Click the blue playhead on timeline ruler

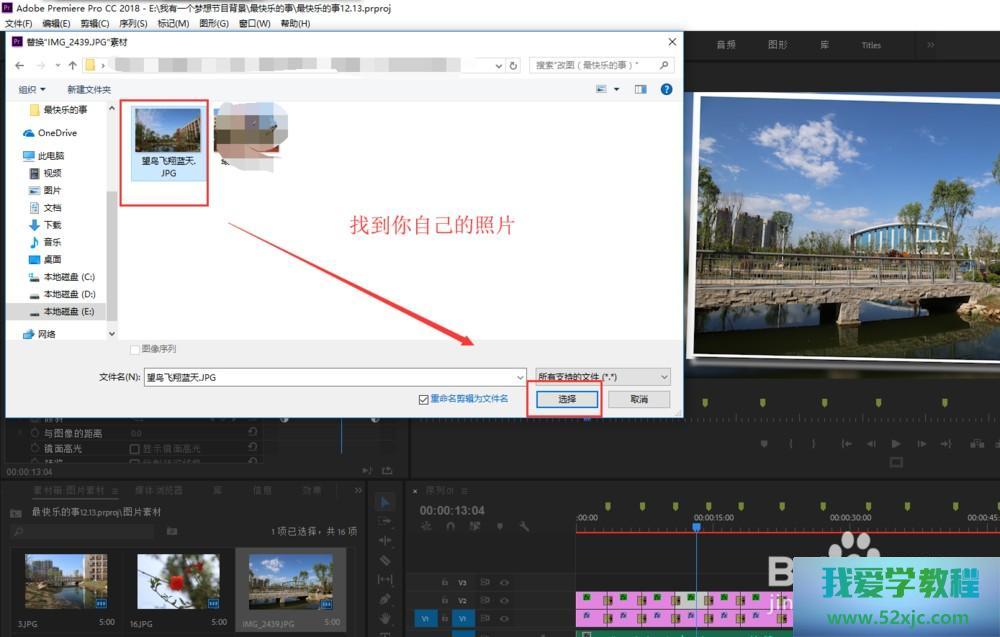[697, 526]
